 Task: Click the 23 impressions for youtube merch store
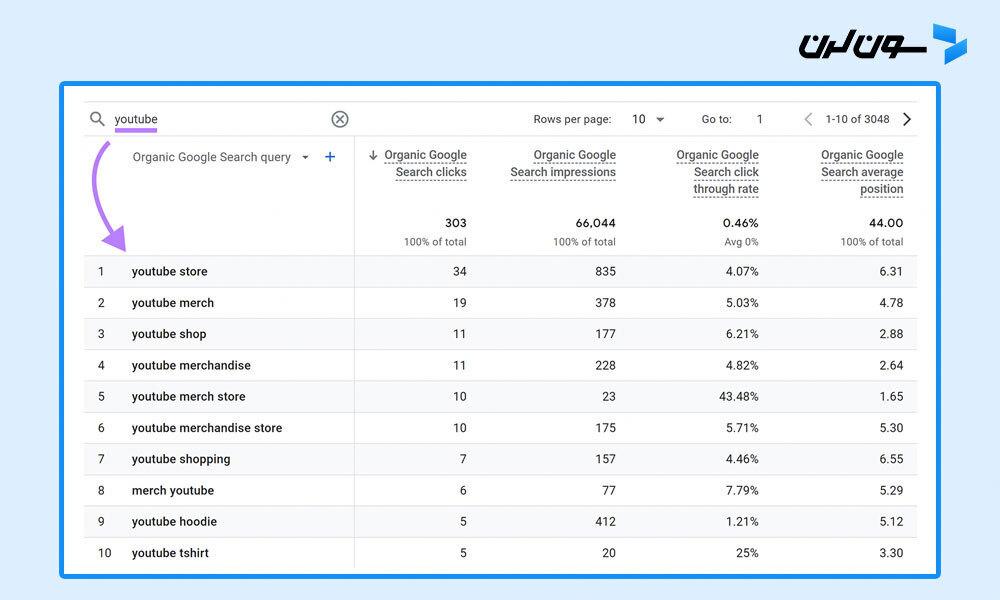pos(609,397)
